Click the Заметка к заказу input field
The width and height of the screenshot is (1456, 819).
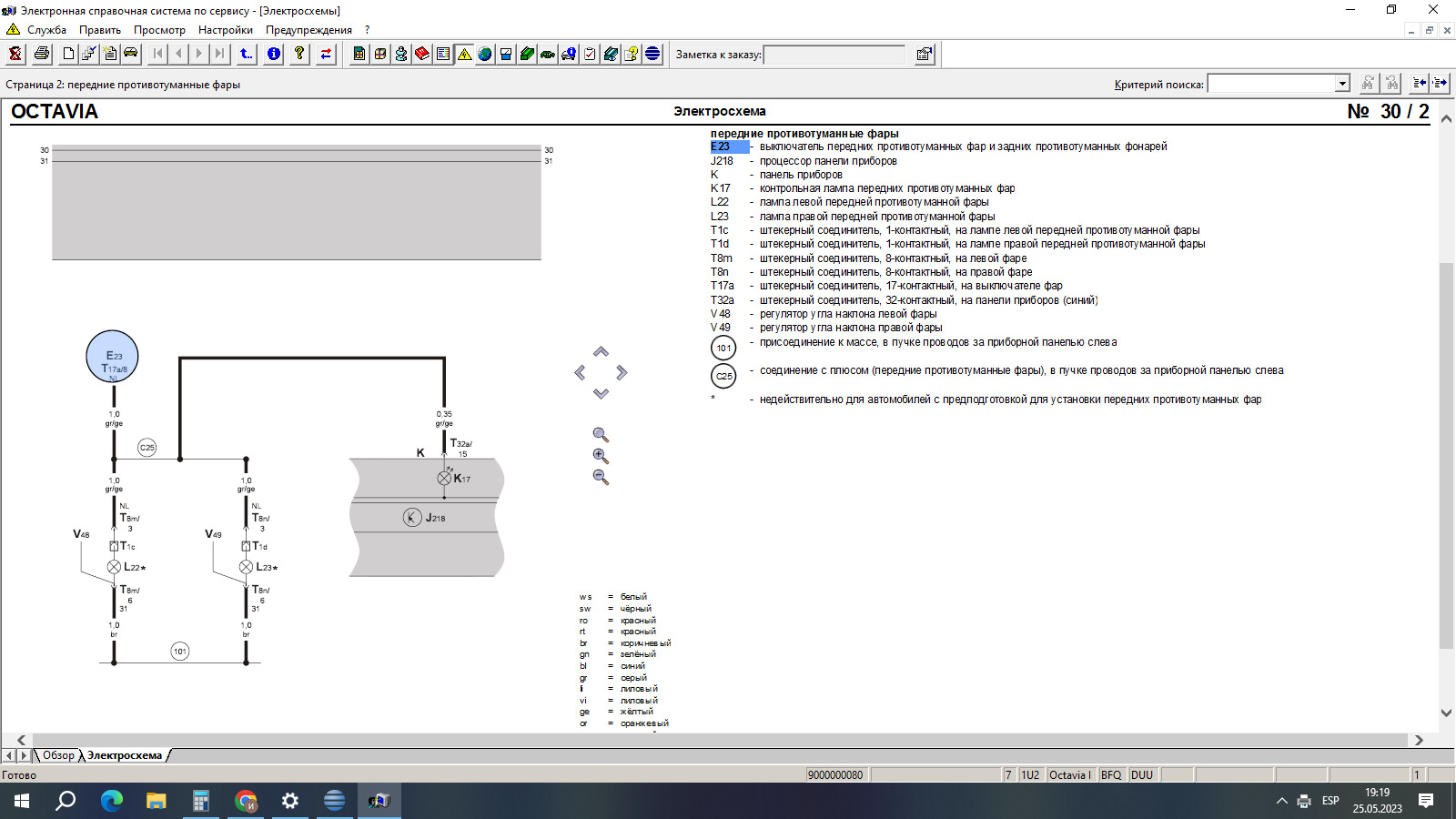(x=834, y=55)
